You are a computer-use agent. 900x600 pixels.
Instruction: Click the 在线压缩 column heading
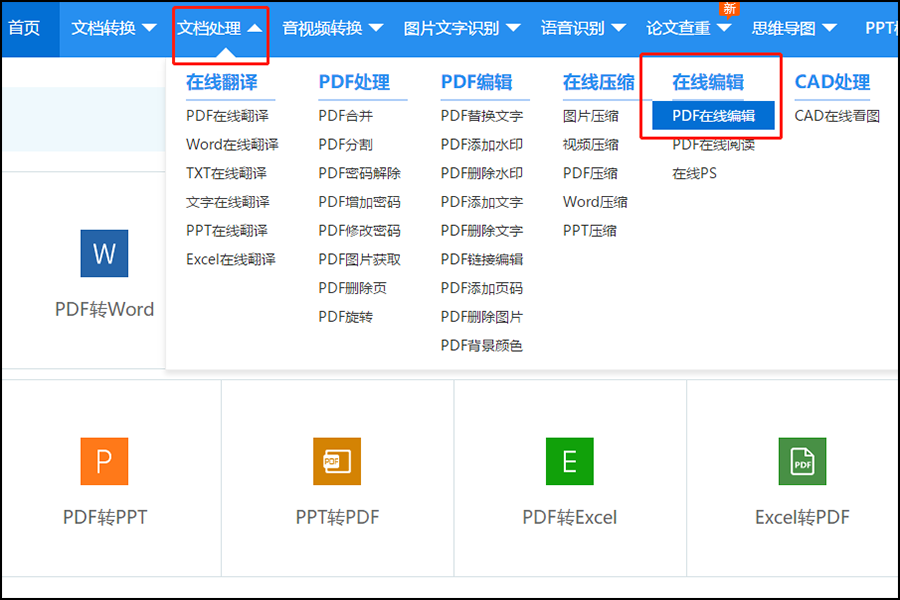[599, 82]
